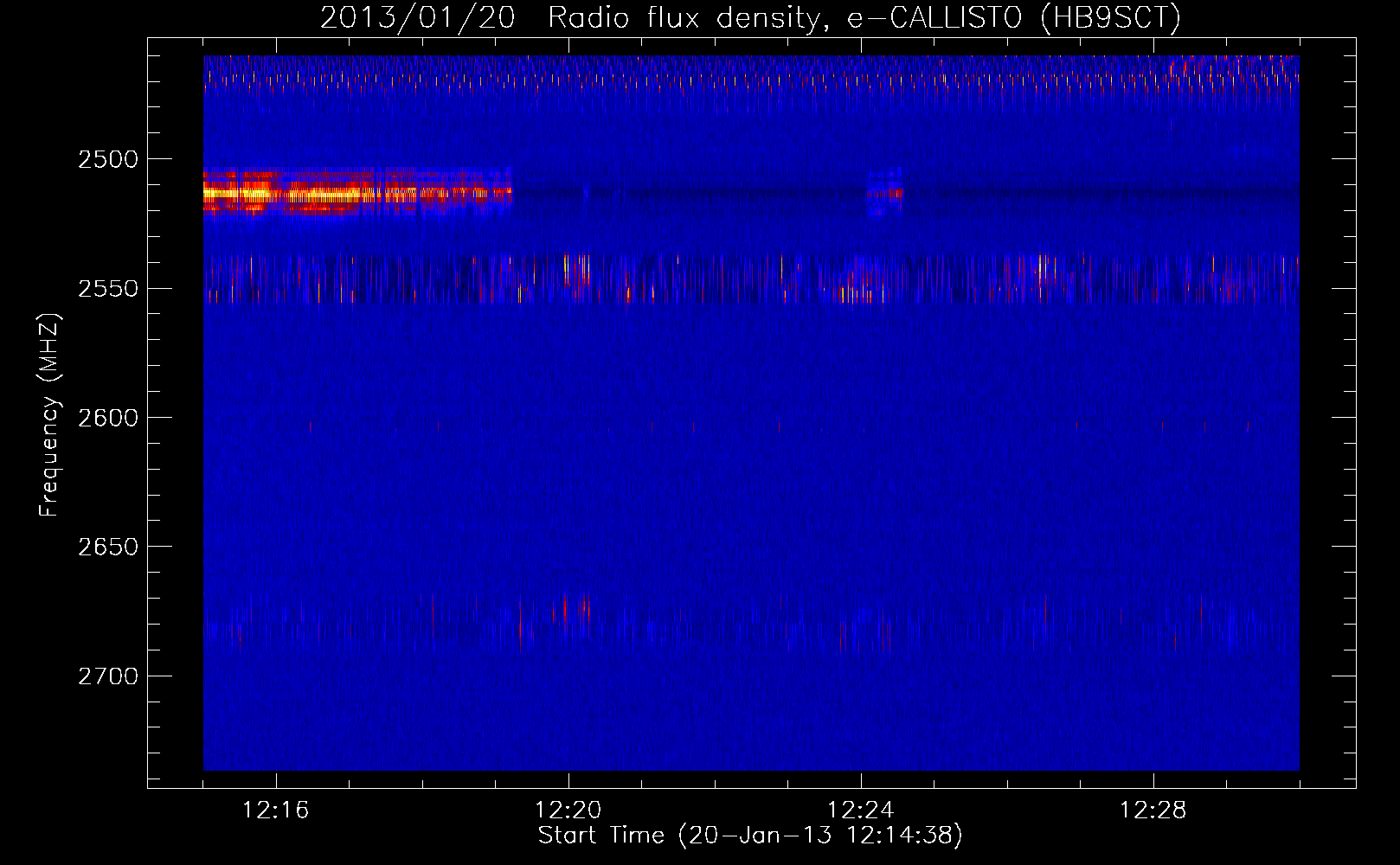
Task: Select the 2700 frequency axis label
Action: [107, 676]
